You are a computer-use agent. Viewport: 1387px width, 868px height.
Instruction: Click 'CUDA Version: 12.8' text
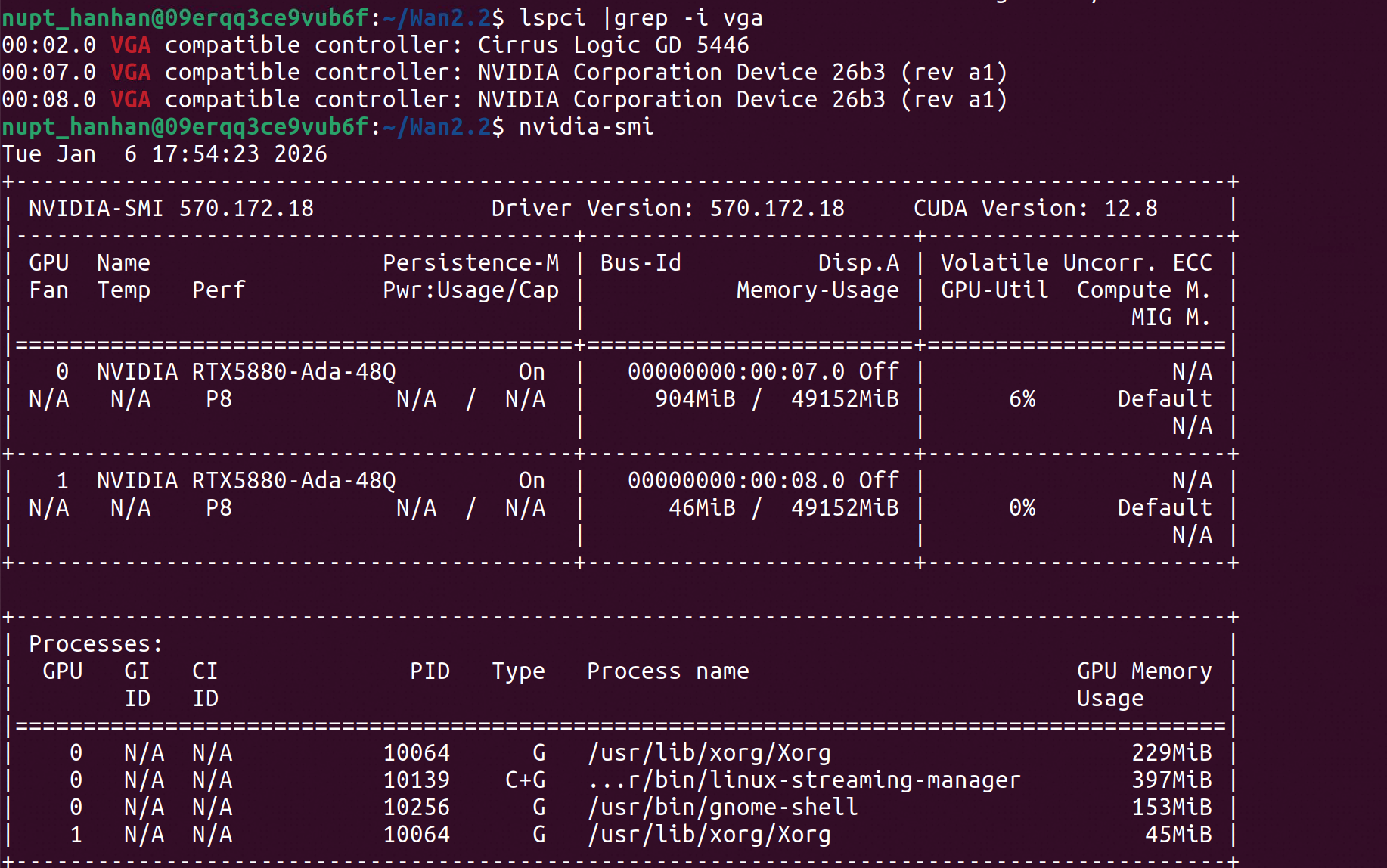click(1035, 208)
